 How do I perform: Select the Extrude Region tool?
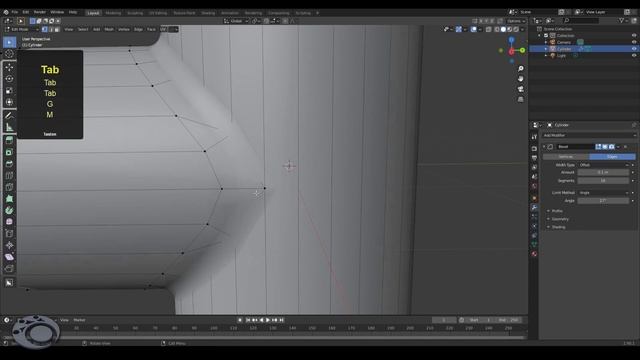pos(9,141)
